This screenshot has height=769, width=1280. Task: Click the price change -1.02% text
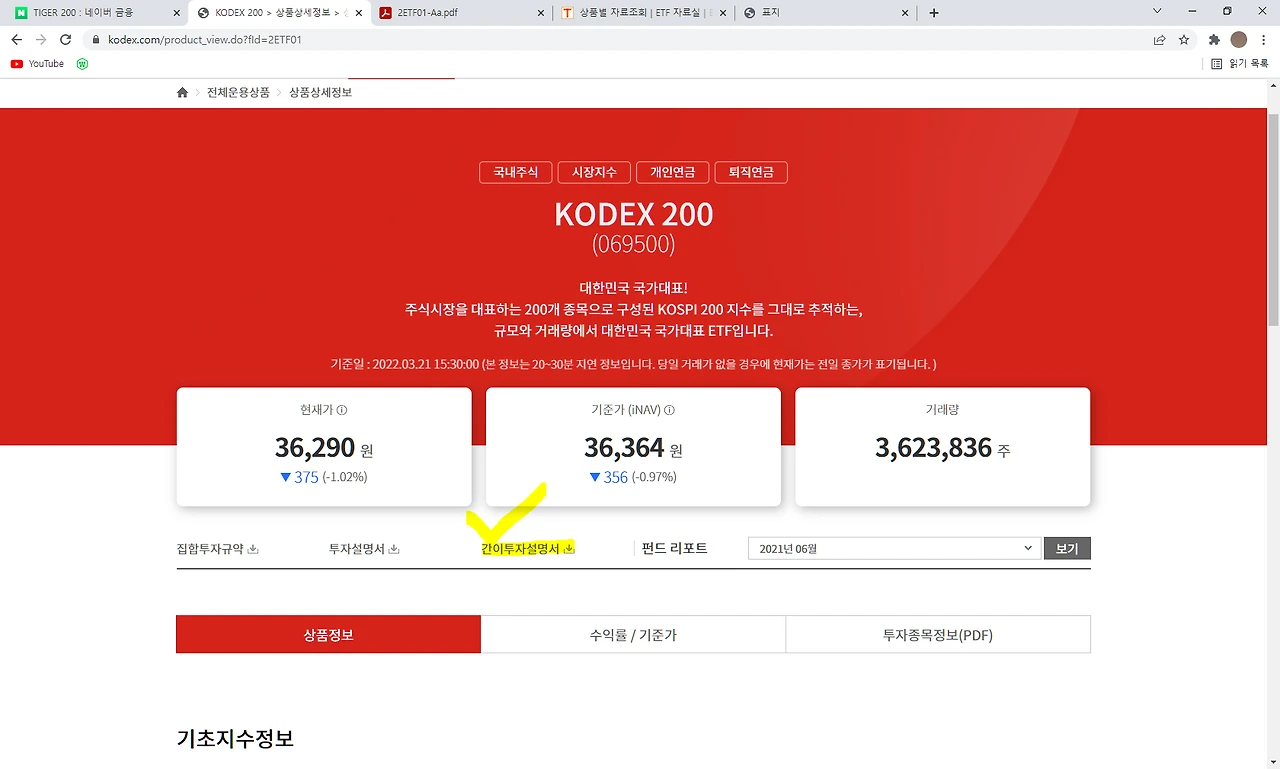pos(345,477)
